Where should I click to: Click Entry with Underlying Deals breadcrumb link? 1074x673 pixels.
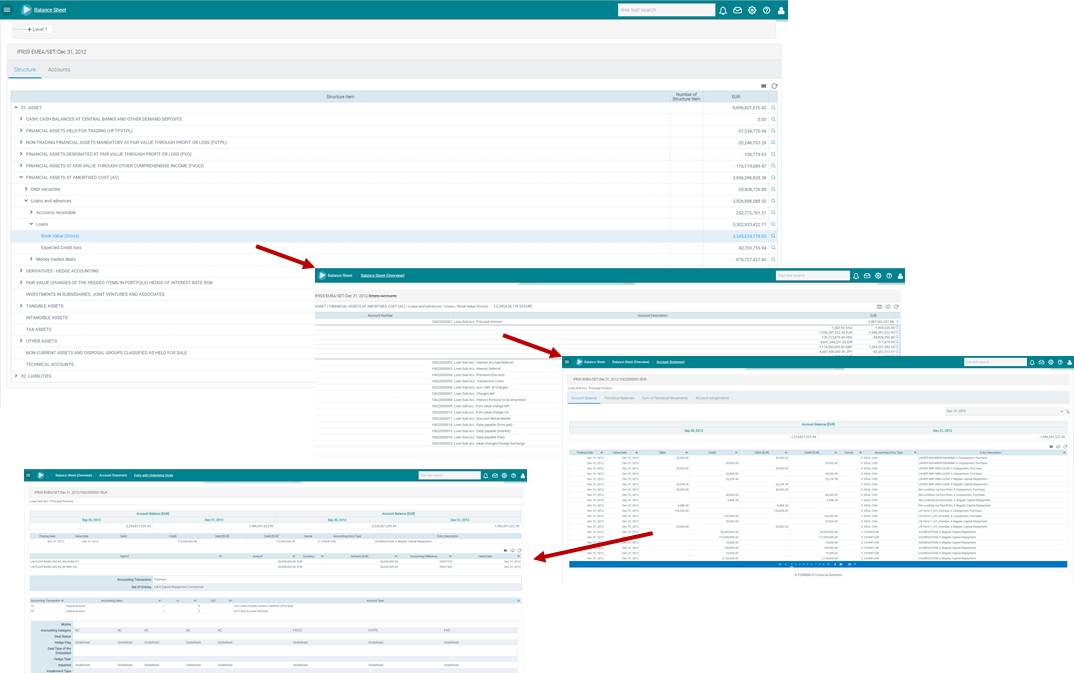coord(153,475)
